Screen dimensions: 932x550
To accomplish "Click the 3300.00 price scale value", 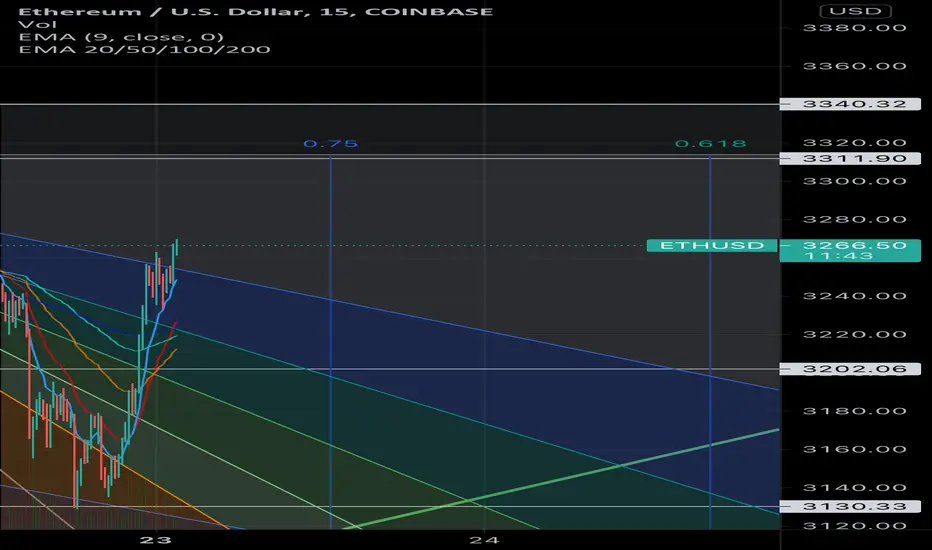I will pyautogui.click(x=854, y=181).
